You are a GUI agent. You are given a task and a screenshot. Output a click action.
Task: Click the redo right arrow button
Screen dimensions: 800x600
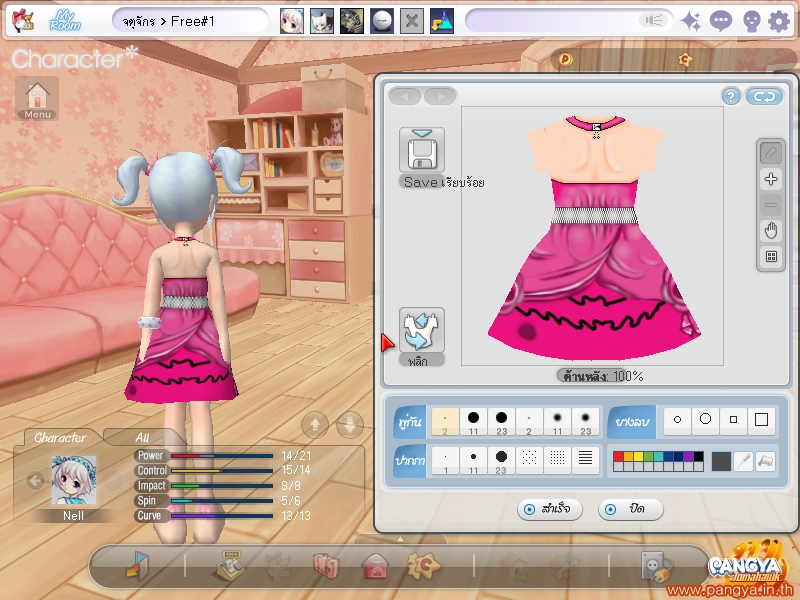[x=440, y=96]
